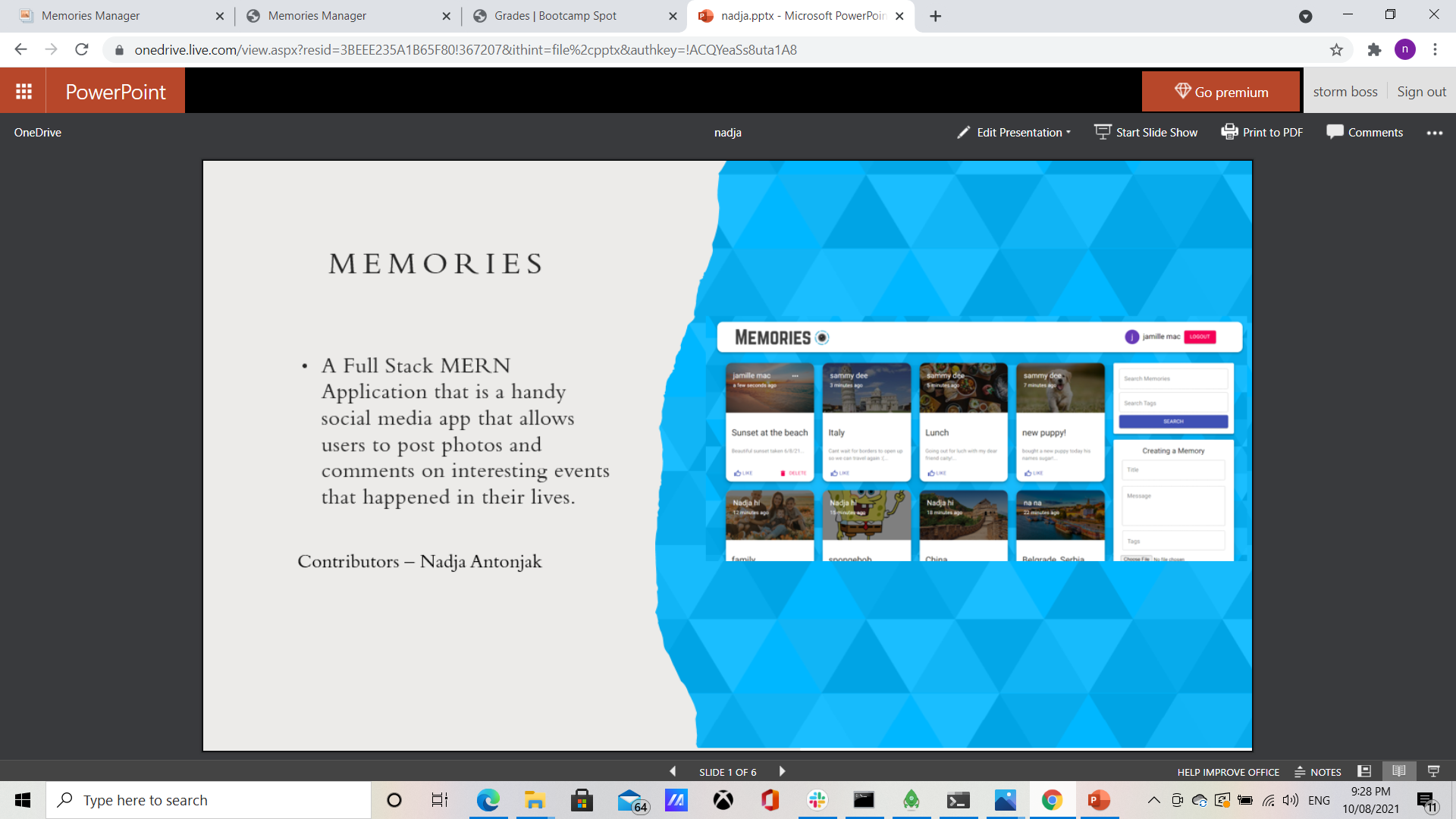Bookmark this page with the star icon
This screenshot has width=1456, height=819.
pyautogui.click(x=1336, y=50)
